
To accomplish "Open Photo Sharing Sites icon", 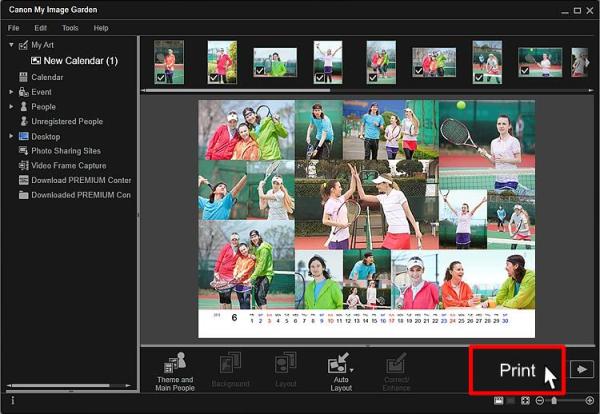I will (24, 151).
